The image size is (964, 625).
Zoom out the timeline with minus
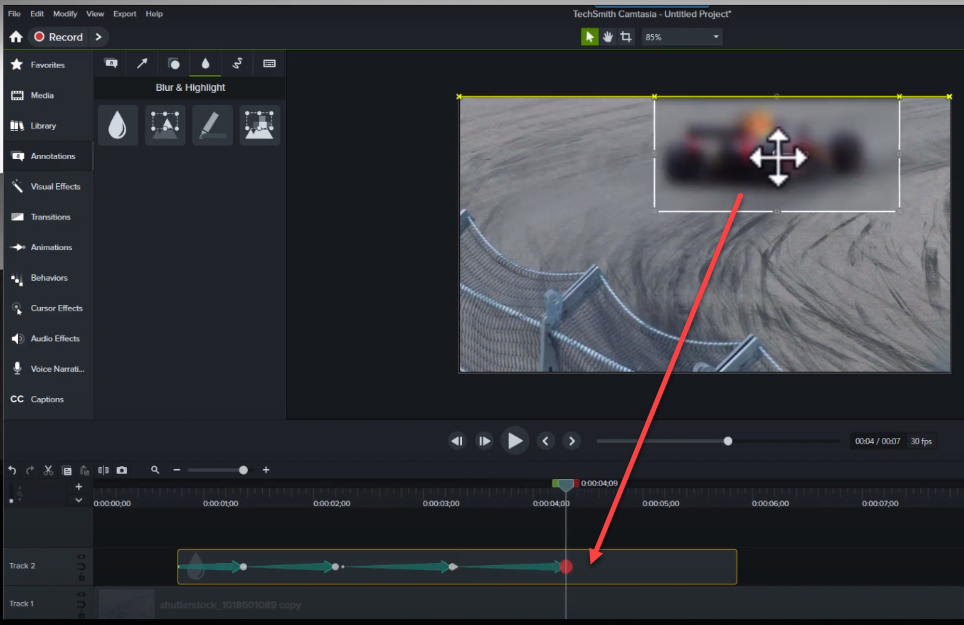click(177, 470)
